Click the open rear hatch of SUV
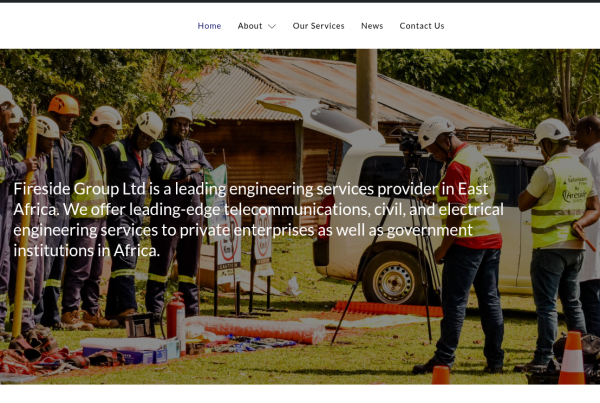This screenshot has width=600, height=403. click(x=320, y=117)
